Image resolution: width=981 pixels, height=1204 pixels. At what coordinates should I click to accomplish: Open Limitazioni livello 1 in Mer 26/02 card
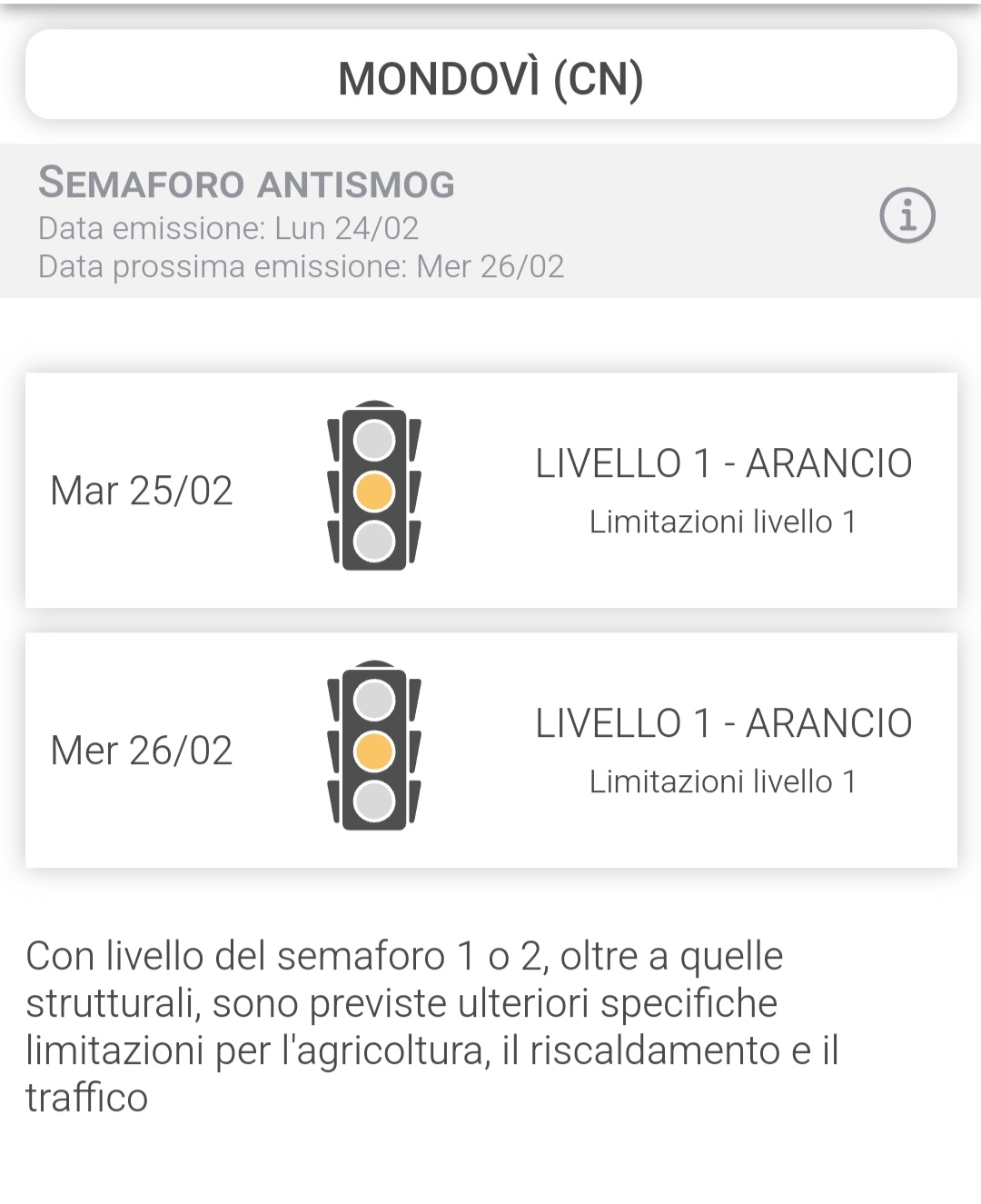tap(723, 781)
